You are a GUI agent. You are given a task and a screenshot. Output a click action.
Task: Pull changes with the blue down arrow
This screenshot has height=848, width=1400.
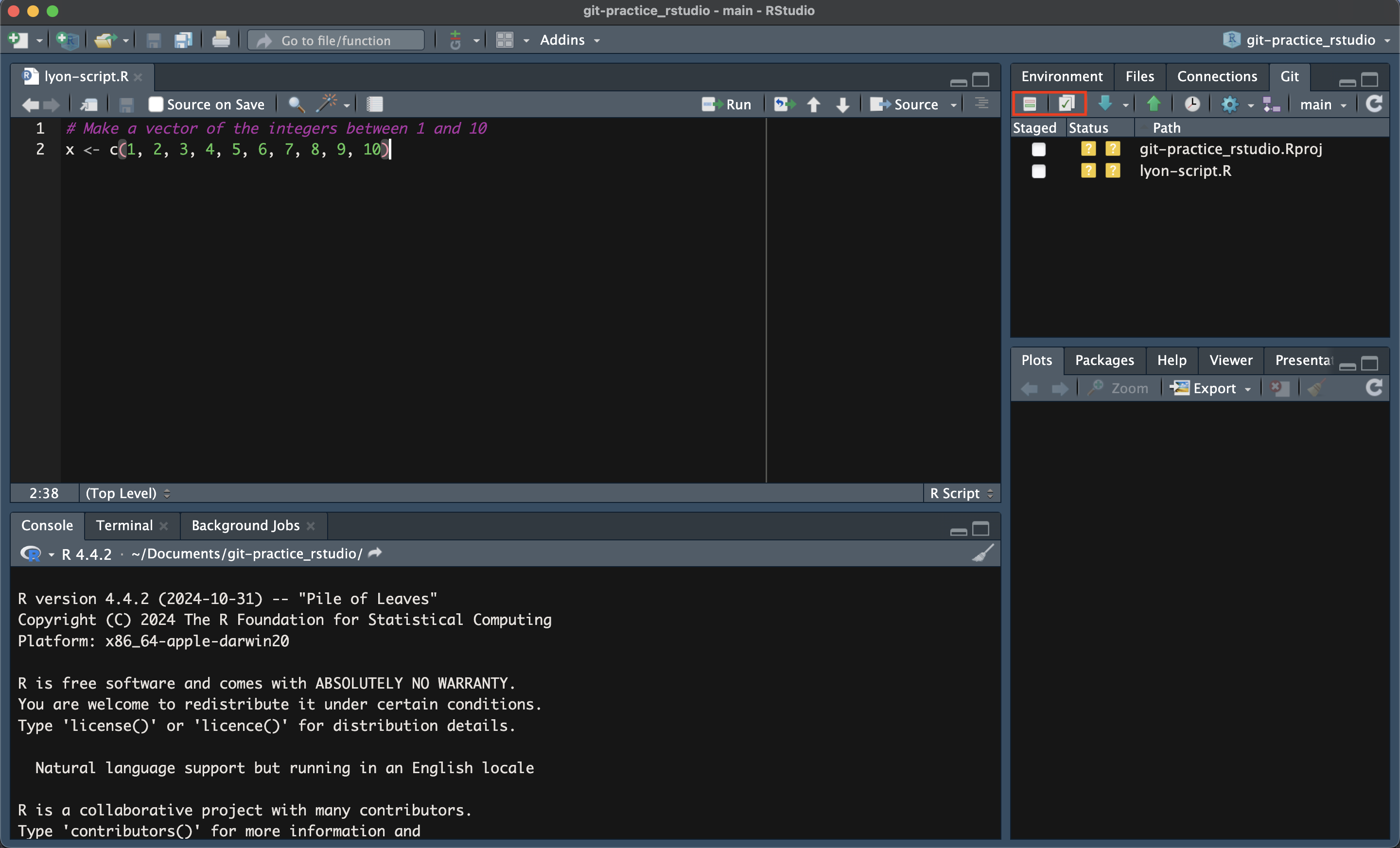[x=1106, y=104]
